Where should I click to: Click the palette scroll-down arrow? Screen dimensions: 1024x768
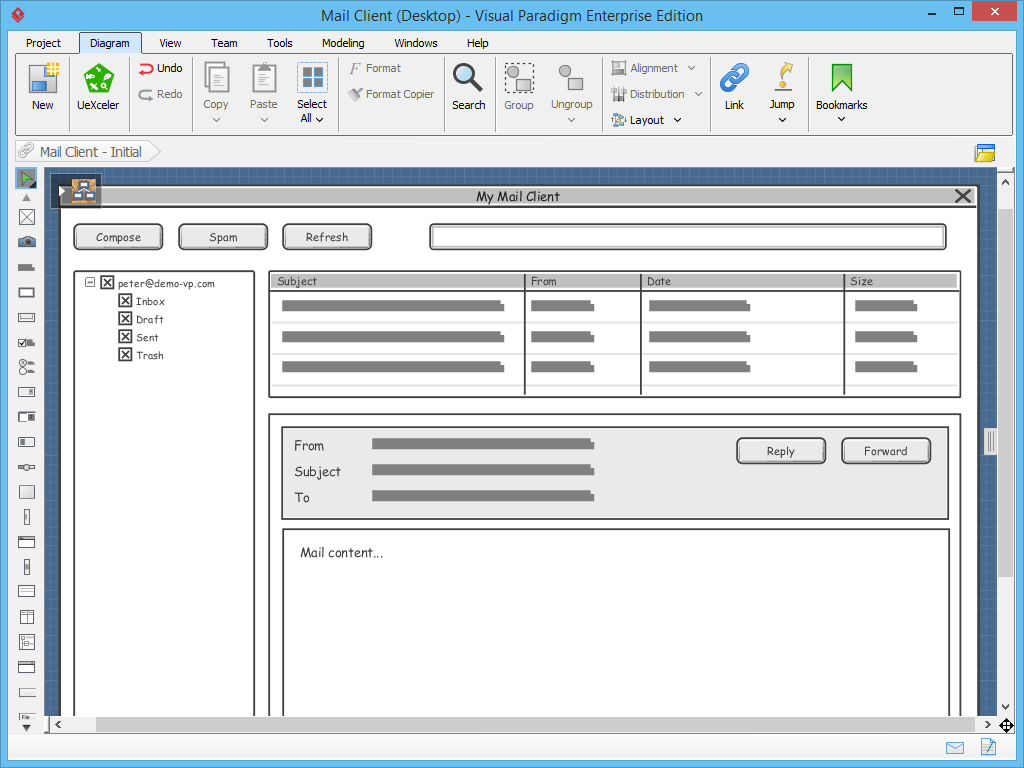26,728
